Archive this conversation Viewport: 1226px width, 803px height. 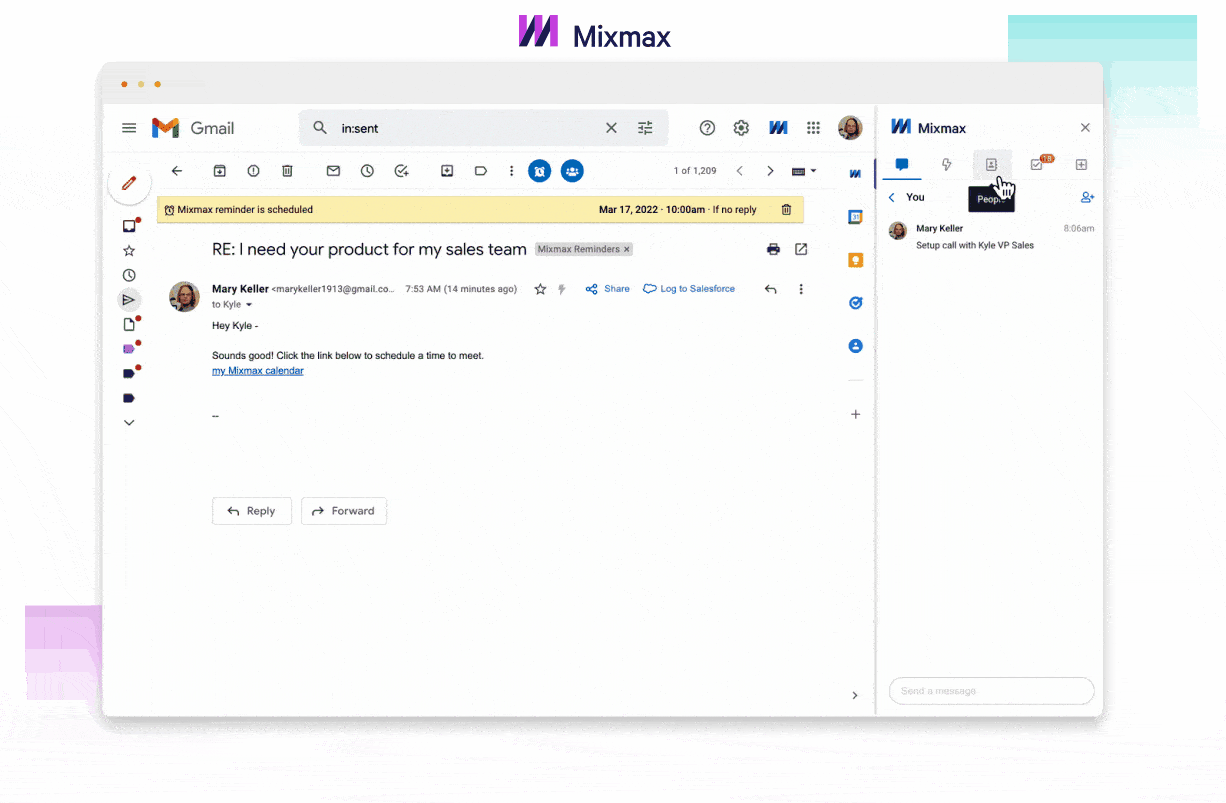(x=220, y=171)
